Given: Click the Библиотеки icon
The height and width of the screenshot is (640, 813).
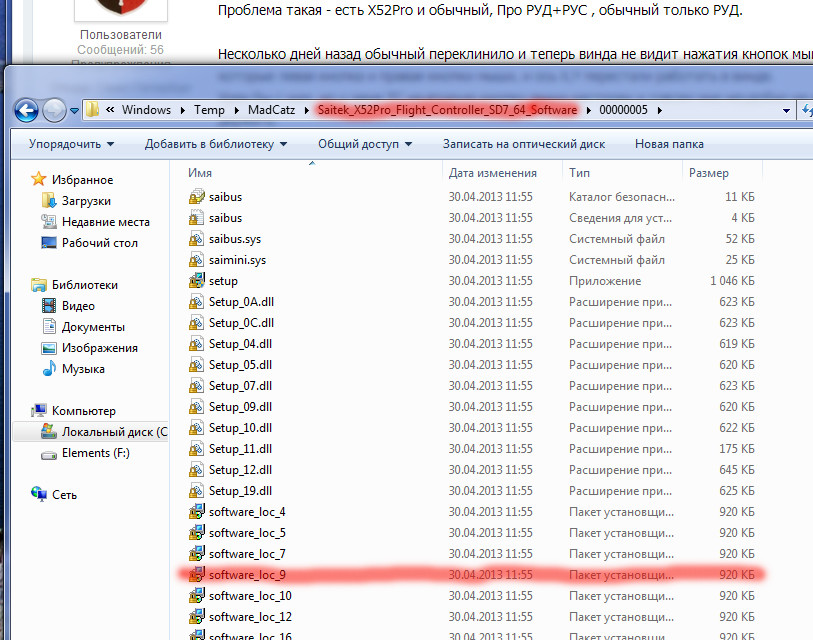Looking at the screenshot, I should point(38,284).
